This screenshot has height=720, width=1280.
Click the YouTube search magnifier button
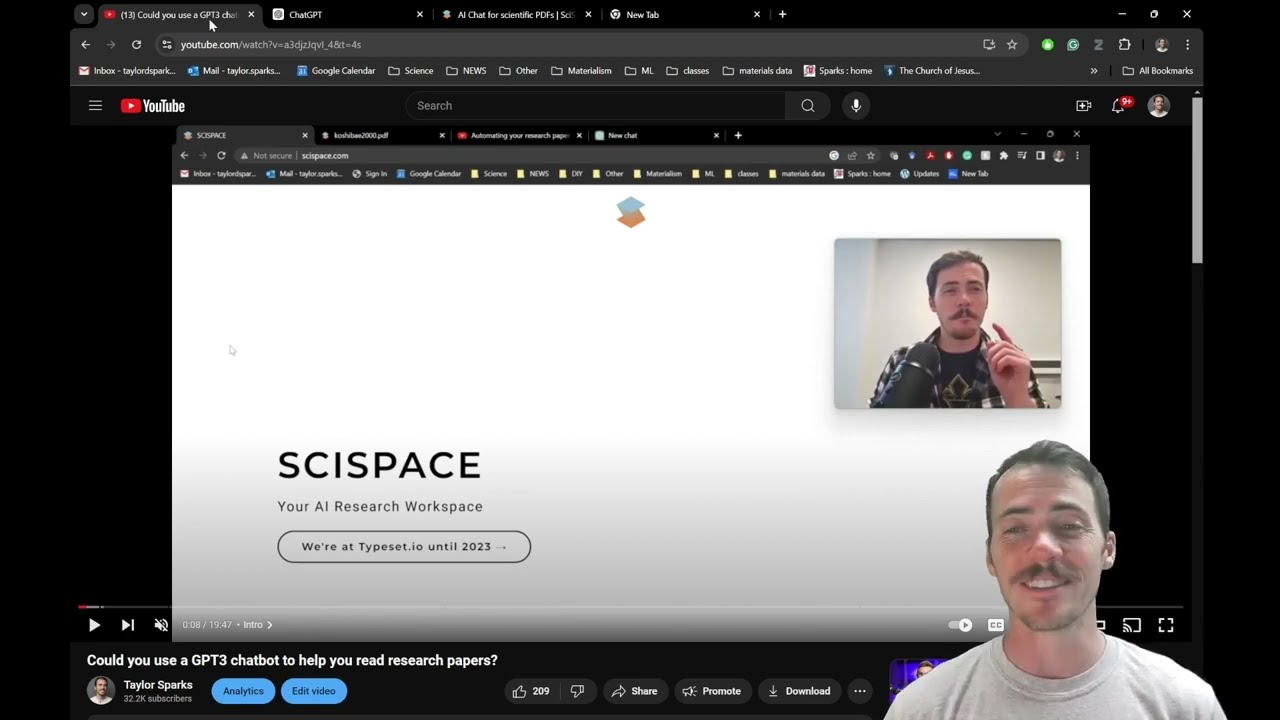[x=808, y=105]
